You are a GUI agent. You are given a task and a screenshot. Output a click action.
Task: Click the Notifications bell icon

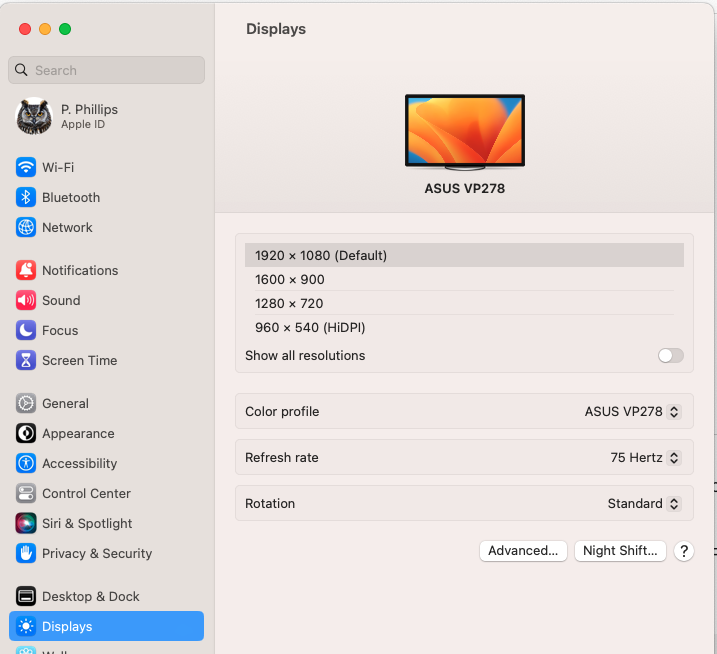[x=26, y=270]
